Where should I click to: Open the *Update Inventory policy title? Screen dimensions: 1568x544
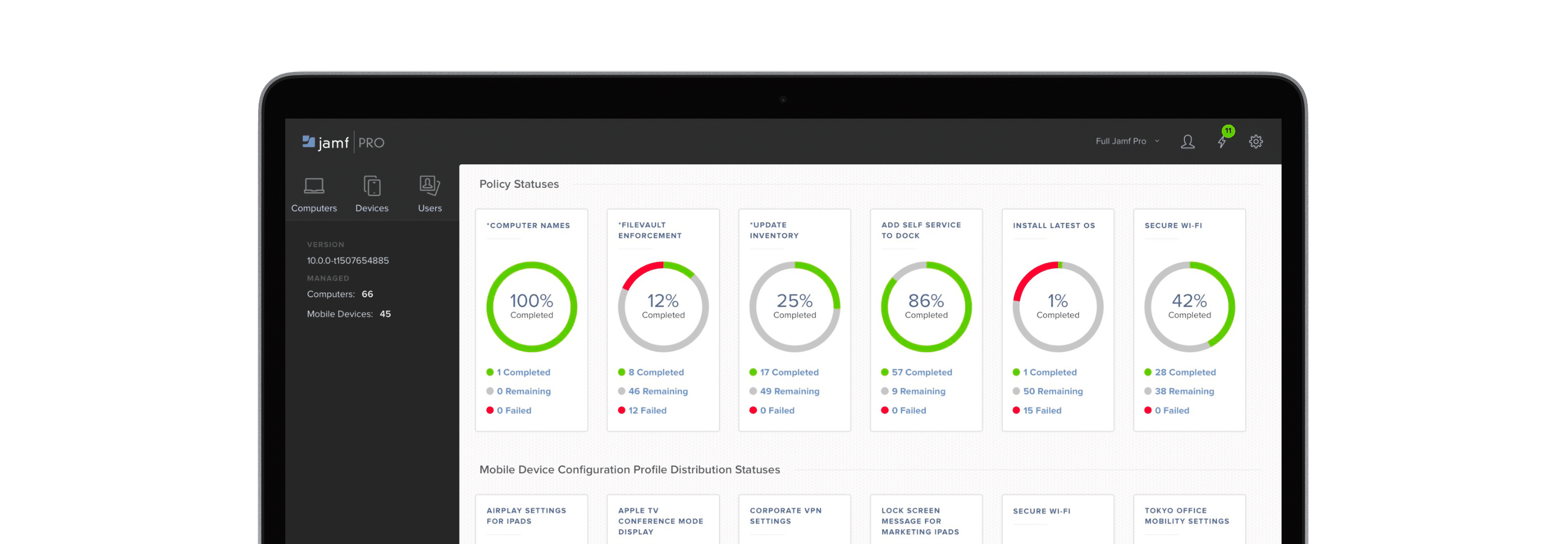(x=774, y=230)
